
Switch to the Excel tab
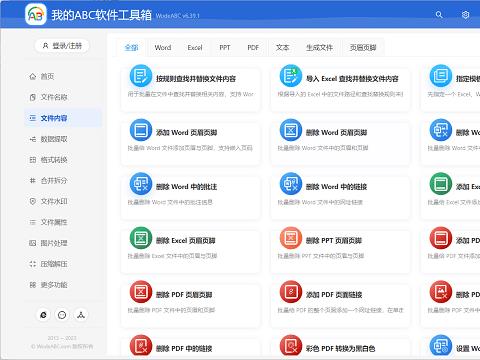click(195, 48)
